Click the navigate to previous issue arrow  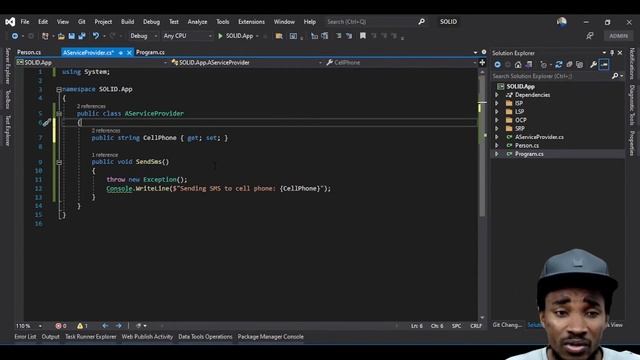click(x=105, y=326)
